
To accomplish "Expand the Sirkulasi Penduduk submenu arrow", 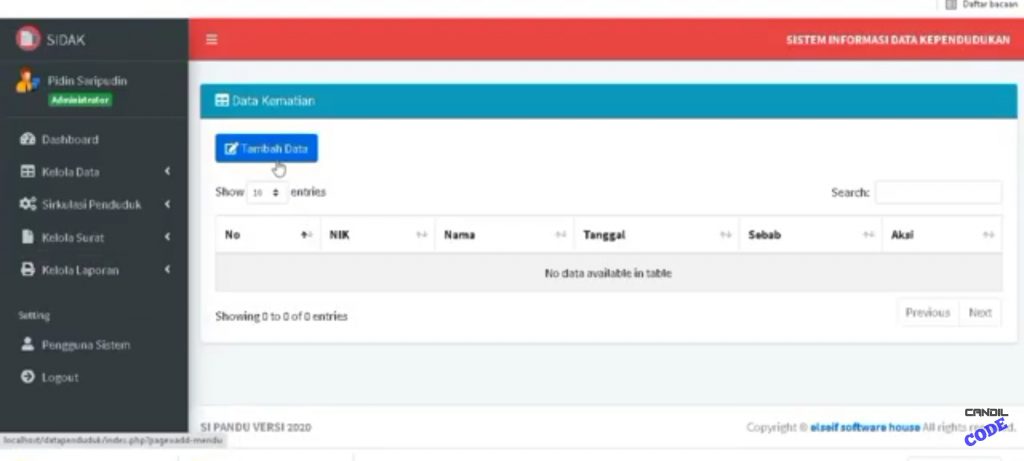I will (168, 205).
